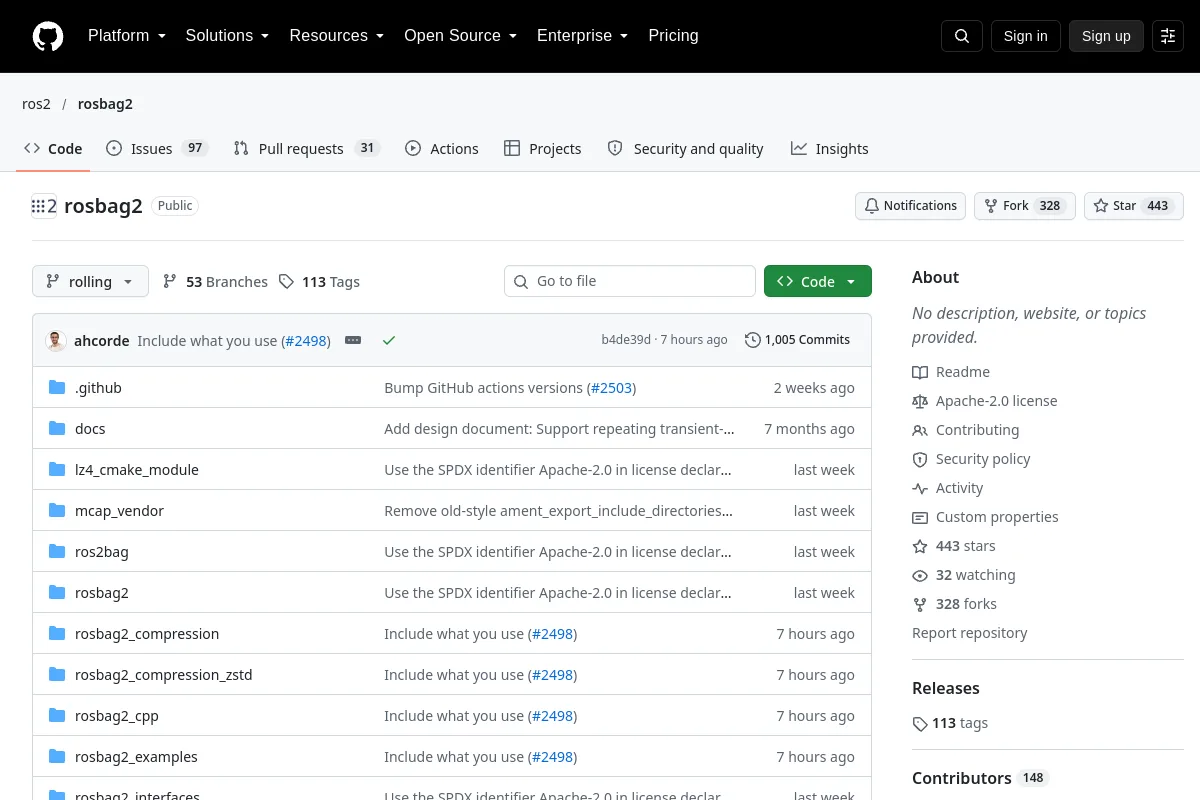
Task: Open pull request #2503 link
Action: pyautogui.click(x=611, y=388)
